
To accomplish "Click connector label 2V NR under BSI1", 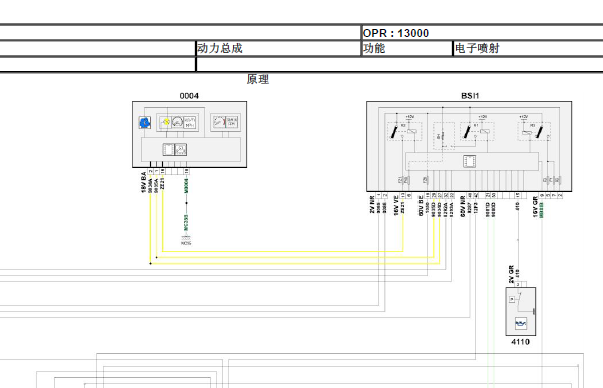I will click(372, 205).
